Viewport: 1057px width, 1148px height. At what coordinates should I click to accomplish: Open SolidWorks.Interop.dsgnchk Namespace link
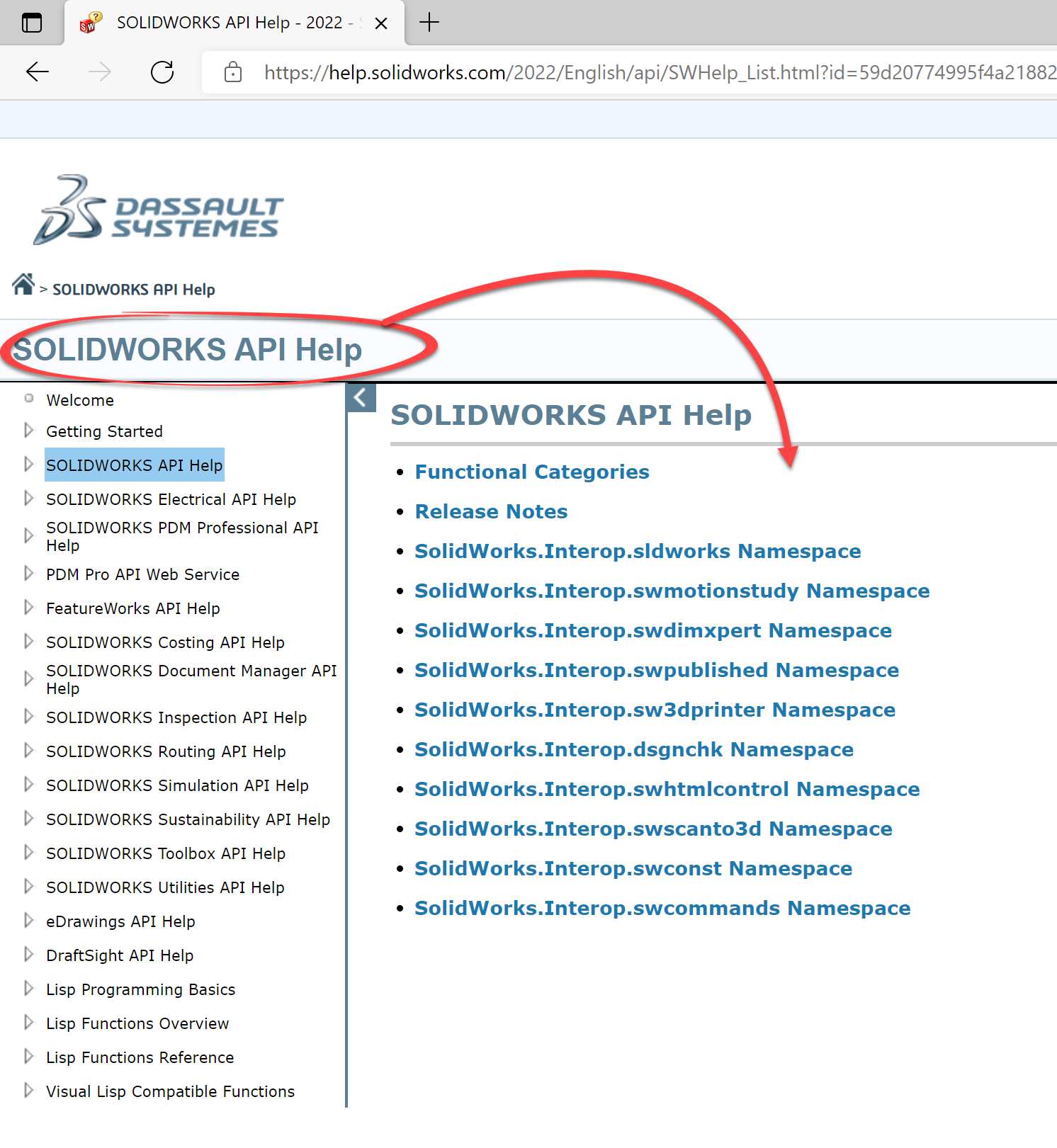[x=634, y=749]
